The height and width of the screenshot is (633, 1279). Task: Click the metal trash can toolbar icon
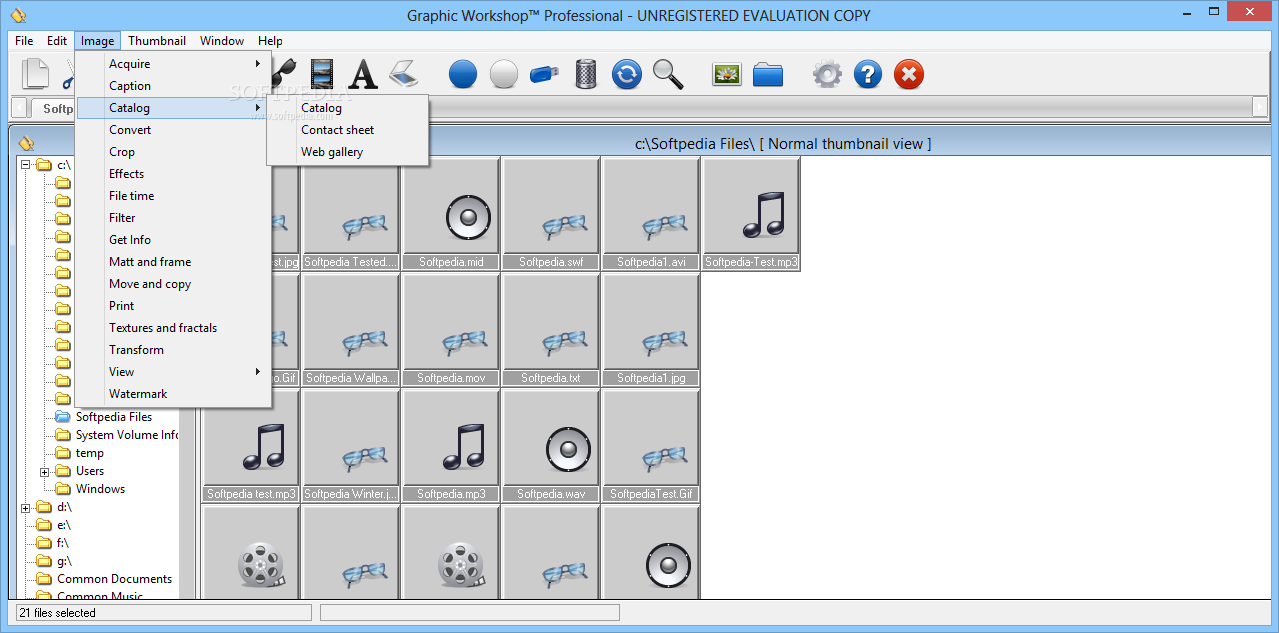(586, 74)
